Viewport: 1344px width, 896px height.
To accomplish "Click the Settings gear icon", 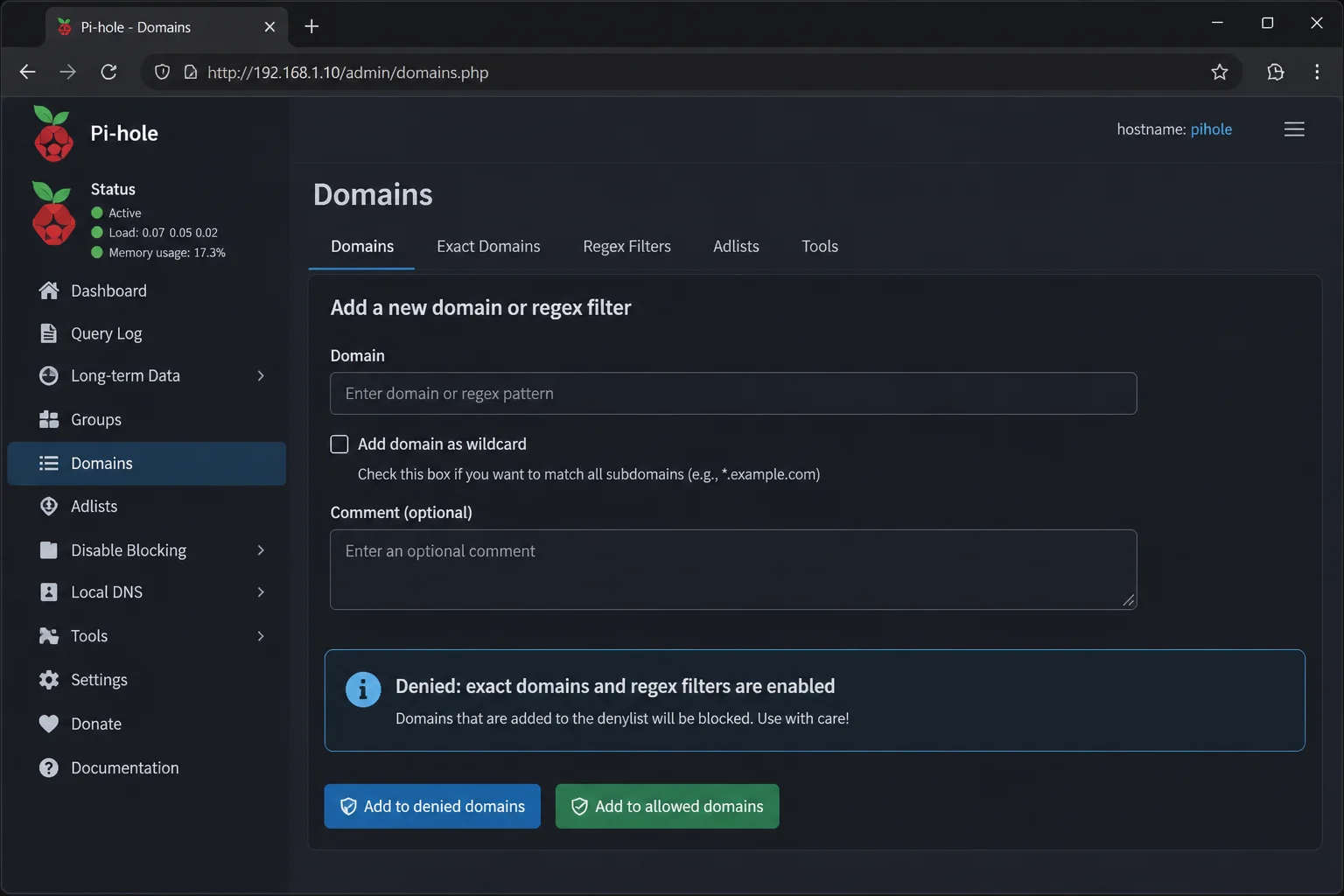I will pos(49,679).
